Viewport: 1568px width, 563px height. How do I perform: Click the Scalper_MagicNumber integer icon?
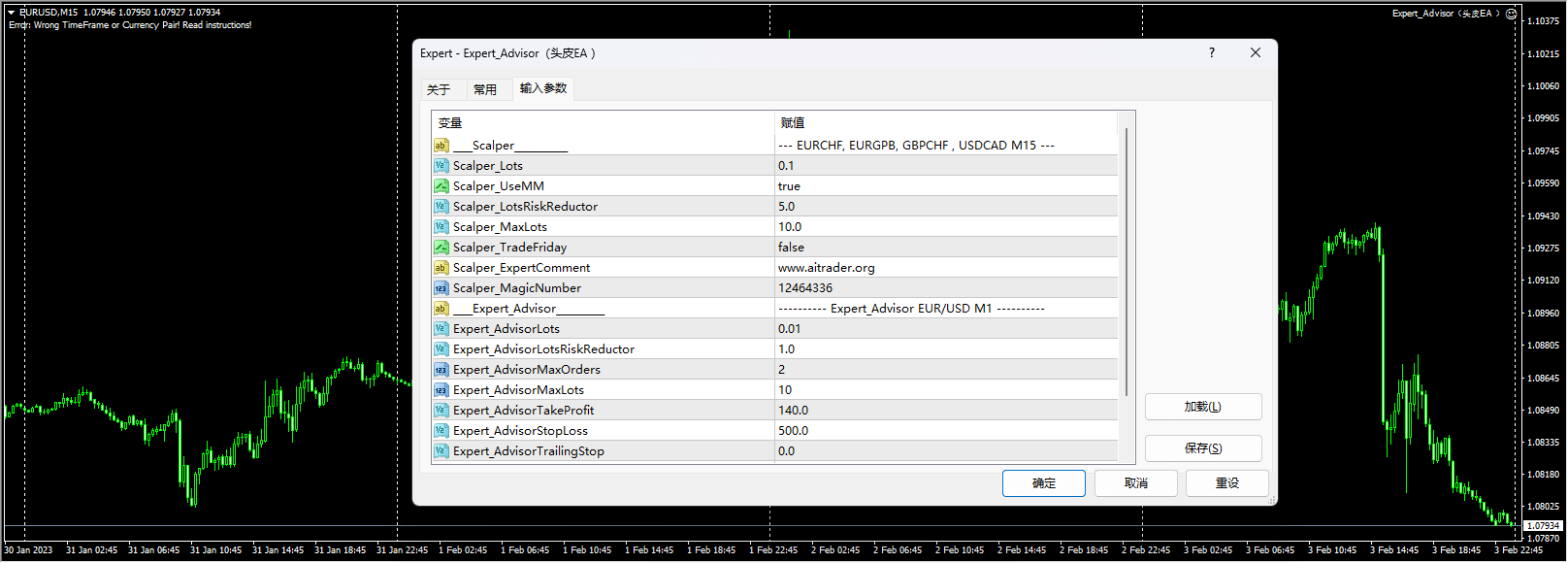click(x=441, y=288)
